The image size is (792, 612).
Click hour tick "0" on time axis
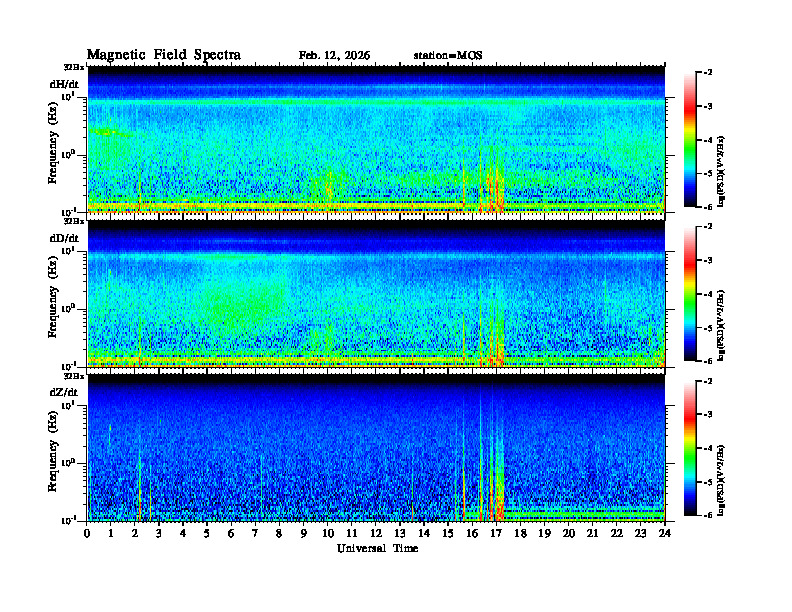click(87, 533)
